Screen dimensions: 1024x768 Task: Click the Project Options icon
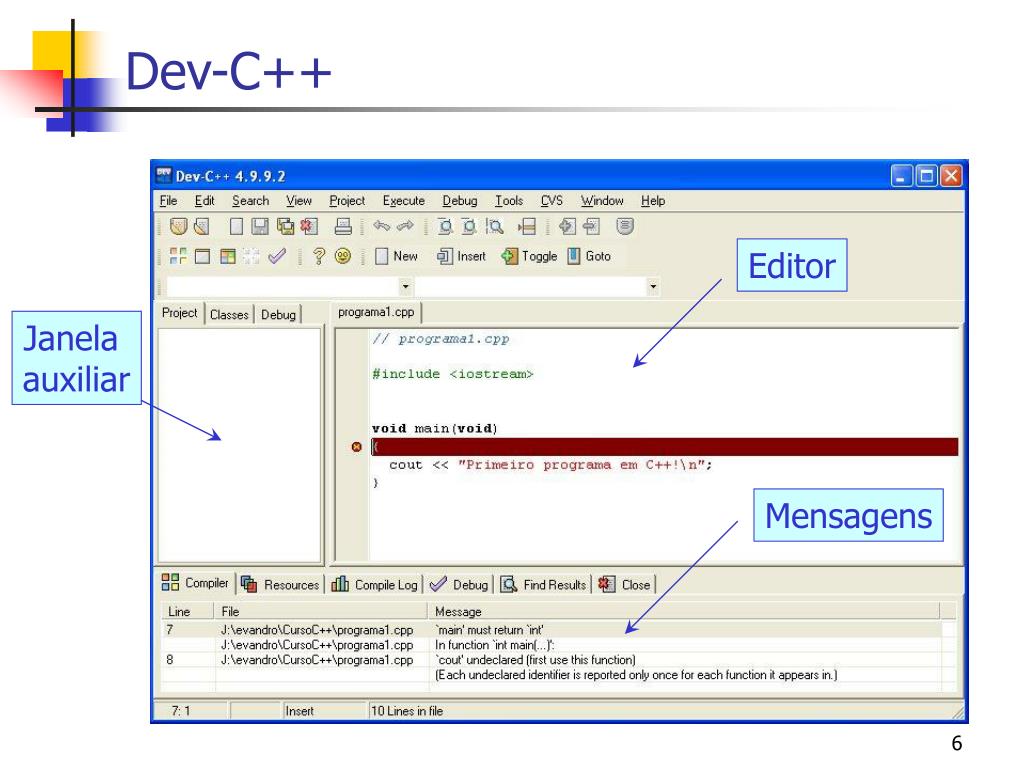[x=625, y=227]
